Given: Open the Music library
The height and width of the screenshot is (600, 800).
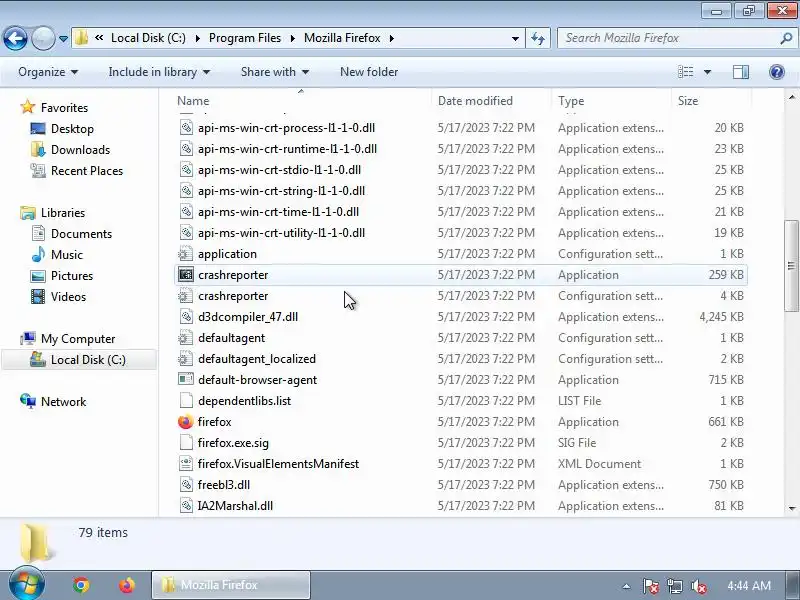Looking at the screenshot, I should [x=66, y=255].
